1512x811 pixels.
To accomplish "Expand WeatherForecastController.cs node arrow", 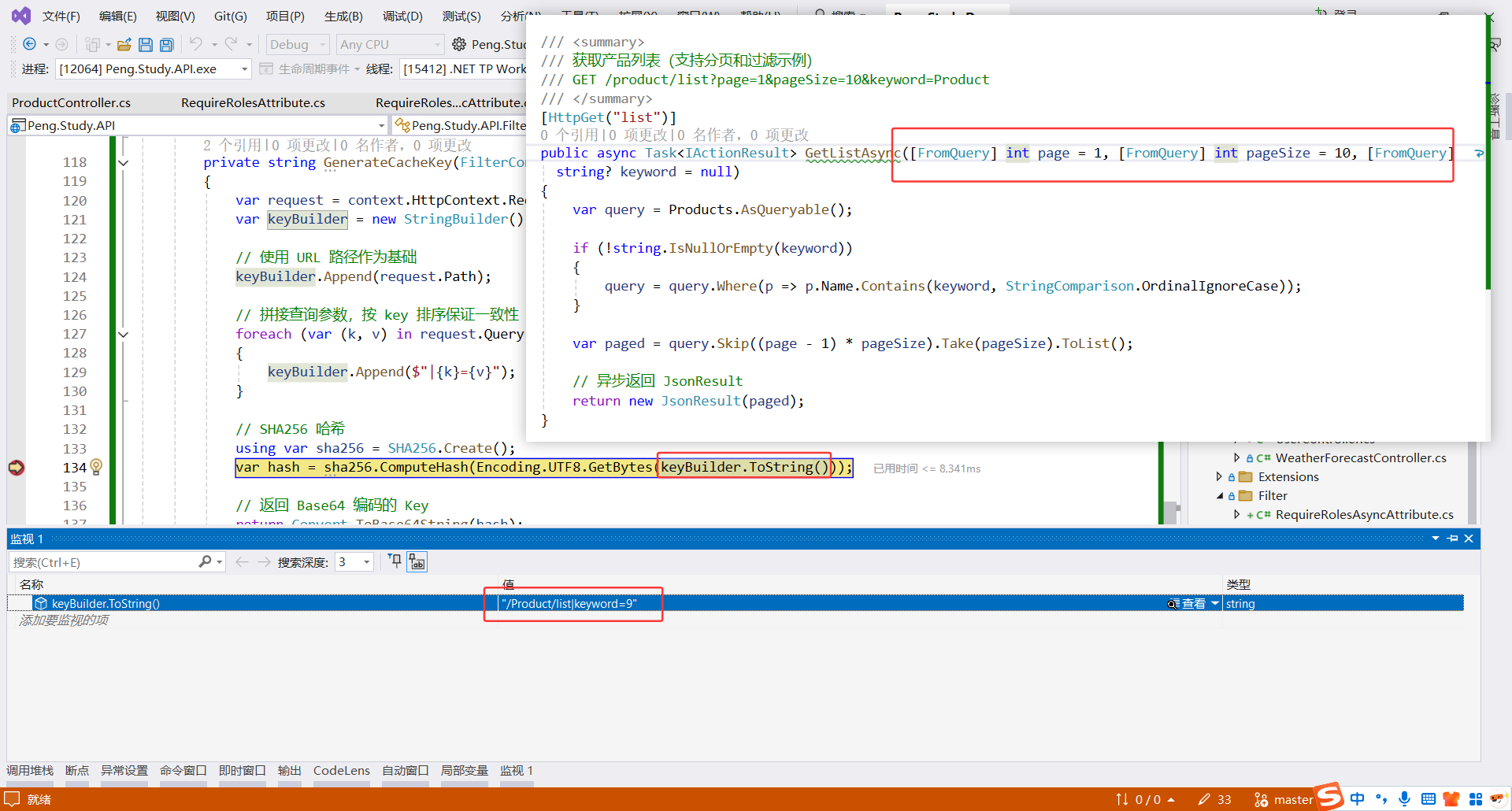I will pyautogui.click(x=1236, y=457).
